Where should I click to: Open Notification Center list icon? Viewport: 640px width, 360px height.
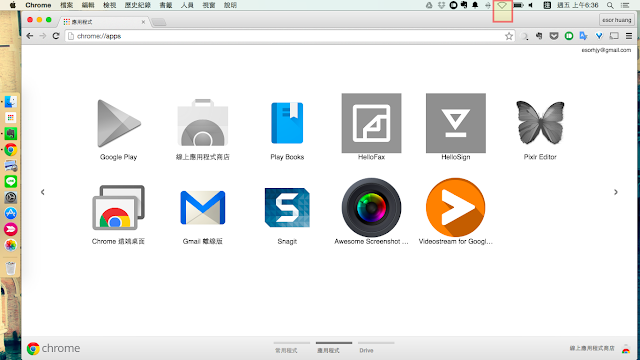625,5
